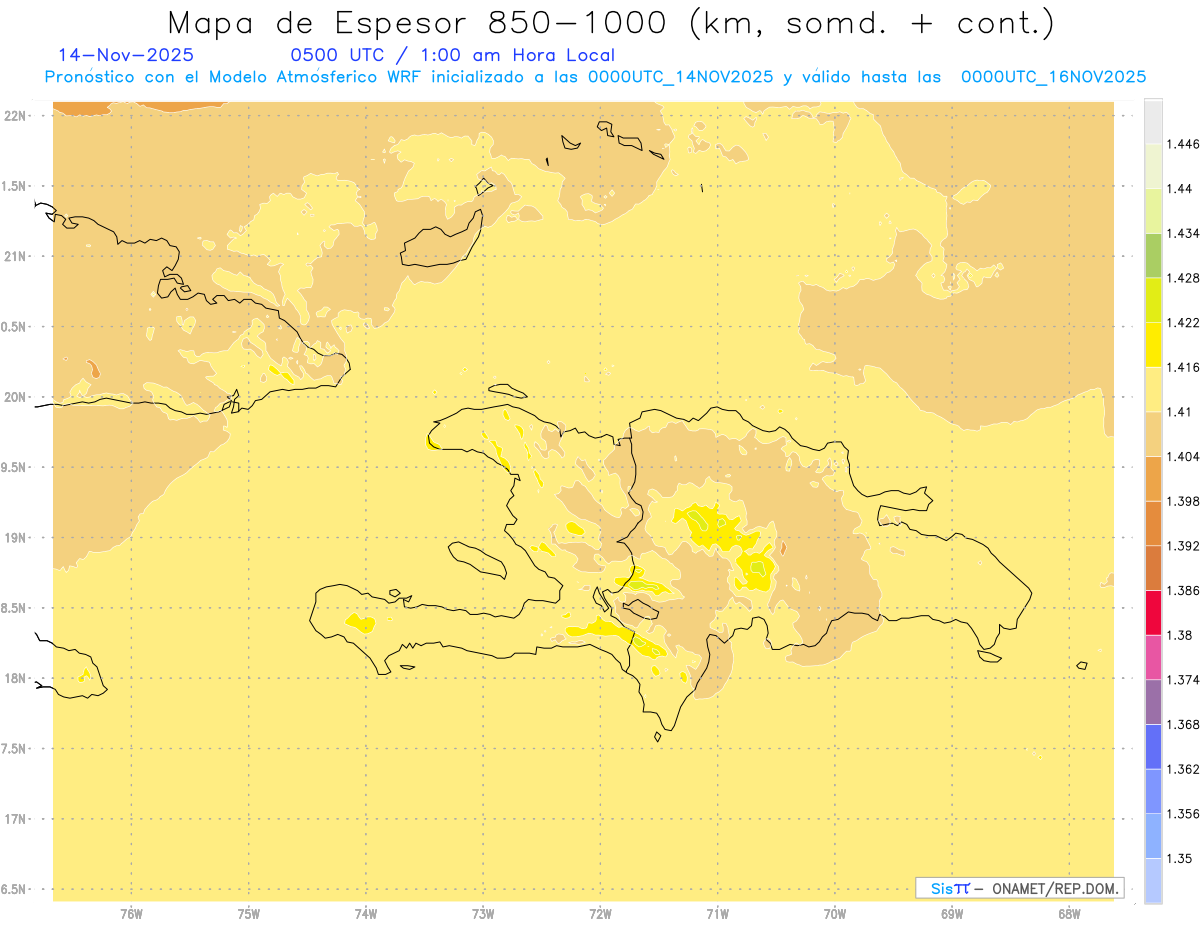The image size is (1200, 927).
Task: Click the '1.356' colorbar value
Action: point(1184,814)
